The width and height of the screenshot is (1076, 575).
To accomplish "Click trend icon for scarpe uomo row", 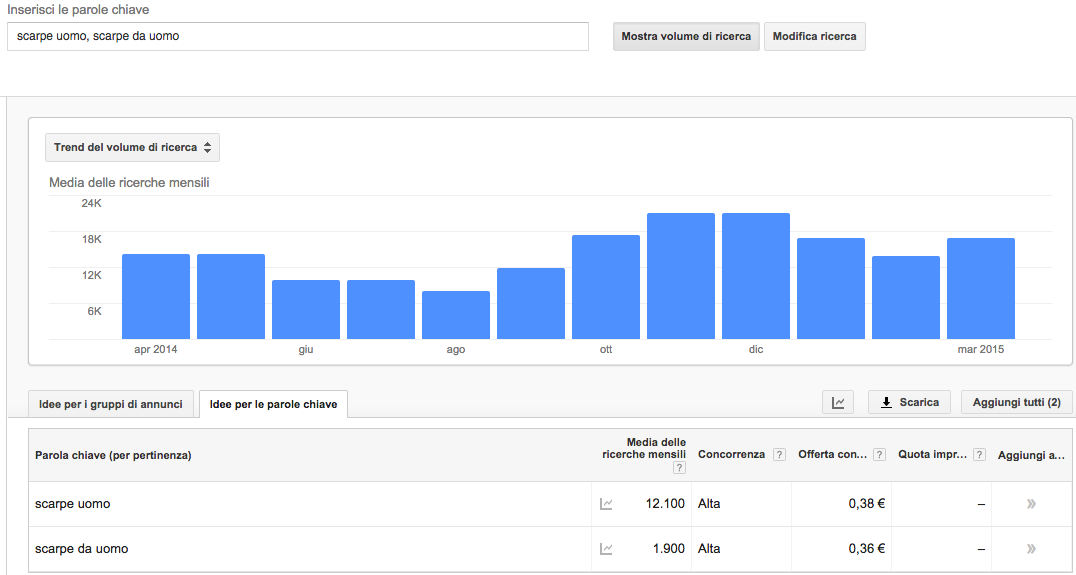I will [x=606, y=504].
